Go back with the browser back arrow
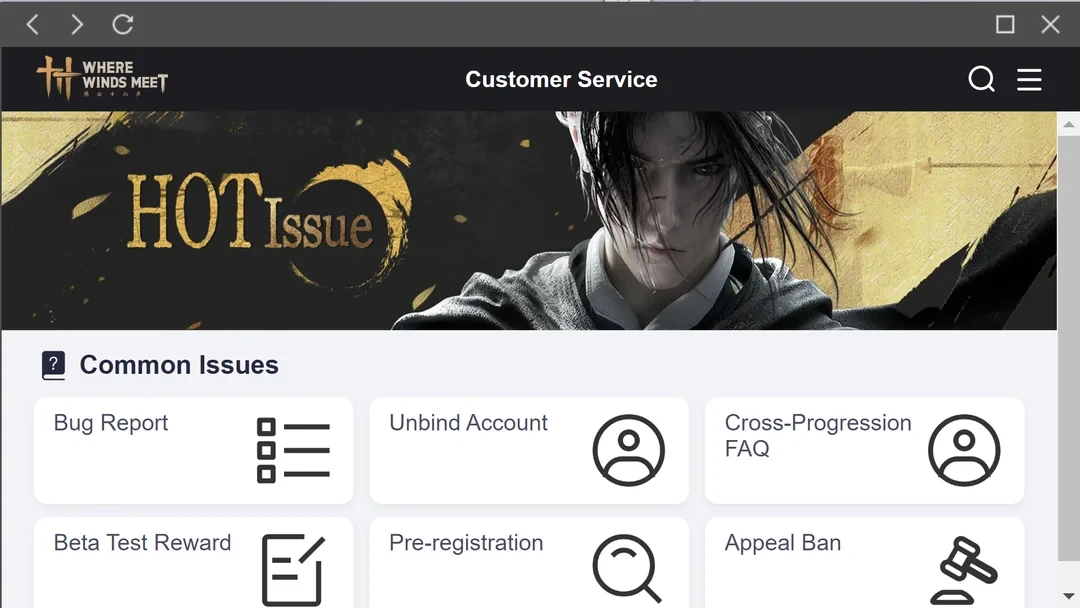1080x608 pixels. (x=32, y=25)
